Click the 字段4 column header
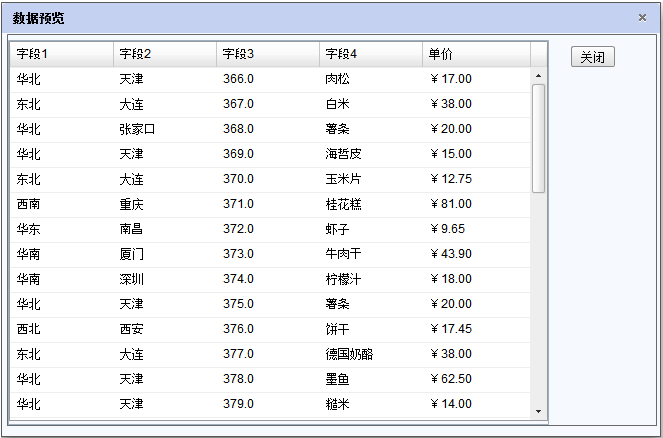 370,54
